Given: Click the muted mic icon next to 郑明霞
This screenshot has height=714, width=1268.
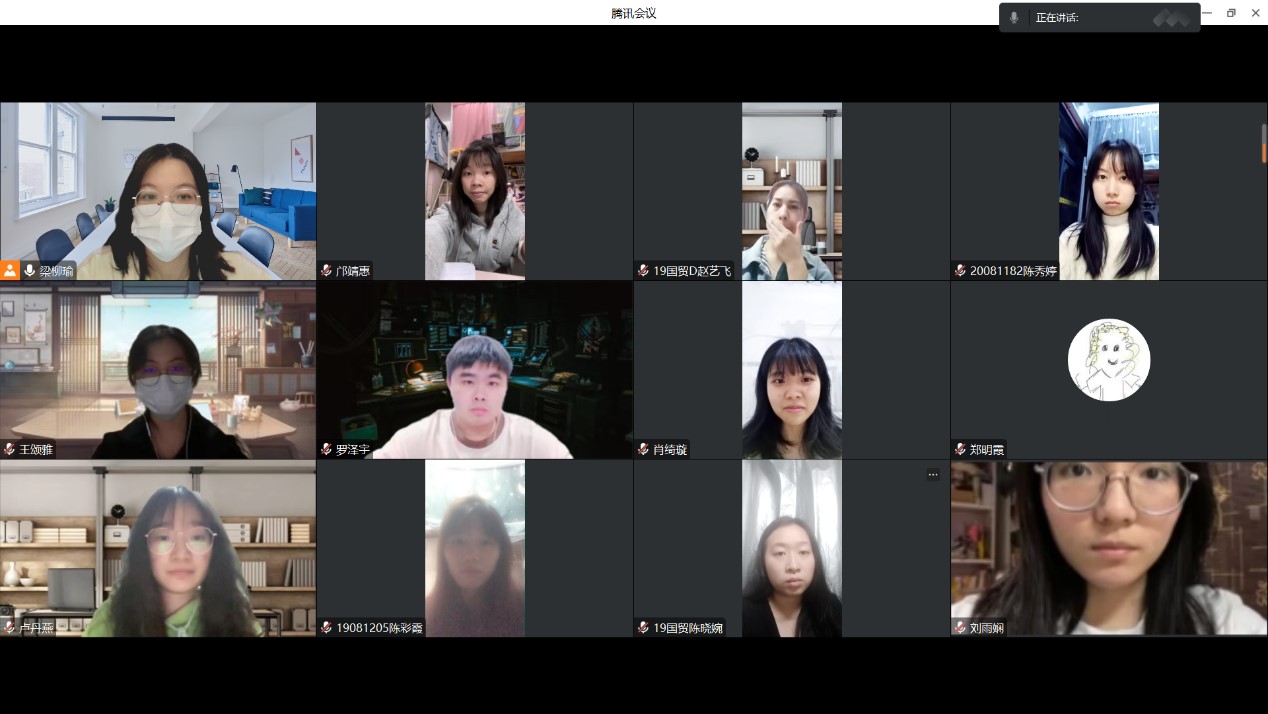Looking at the screenshot, I should [959, 449].
